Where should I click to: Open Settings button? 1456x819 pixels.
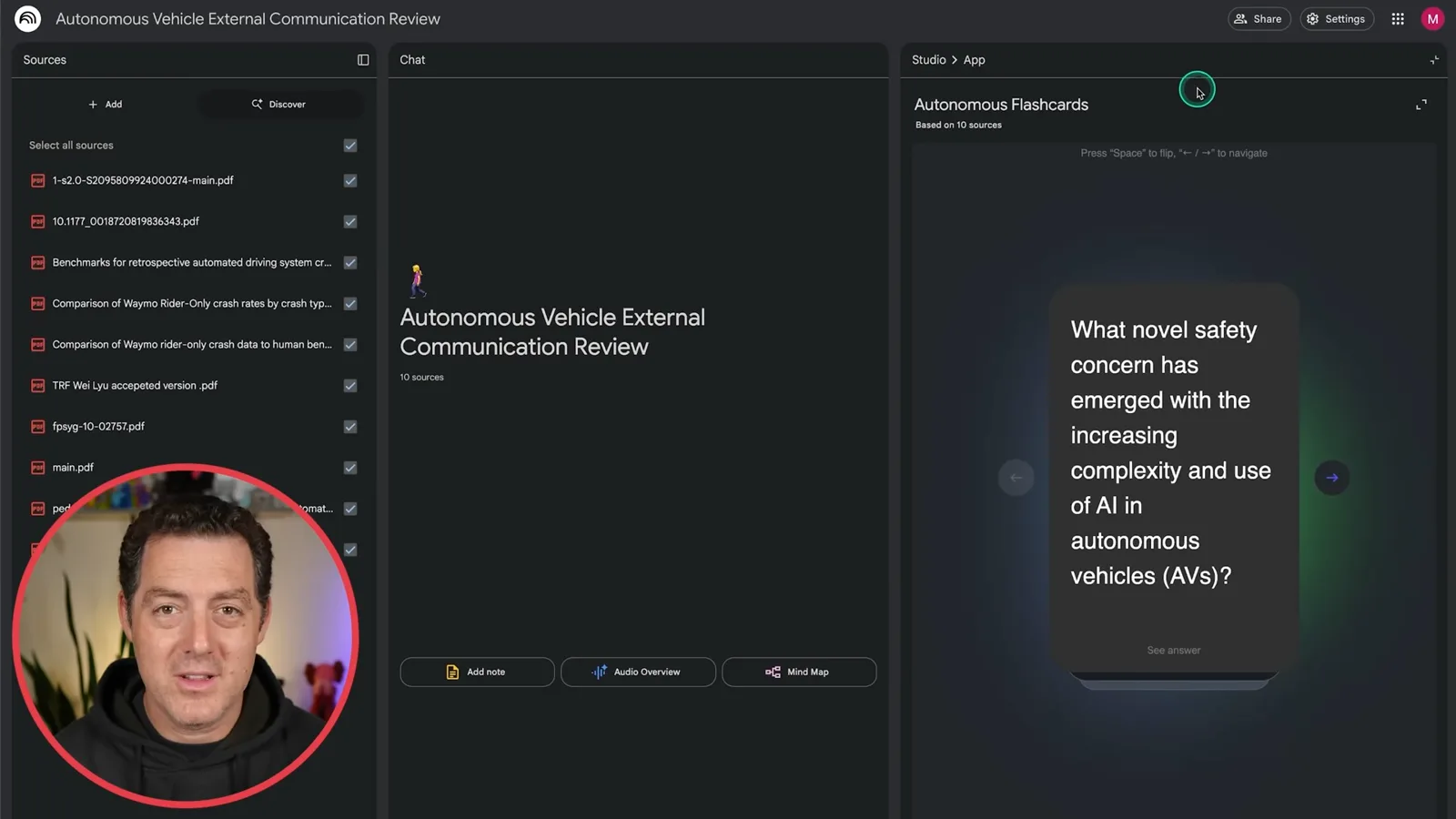coord(1336,18)
